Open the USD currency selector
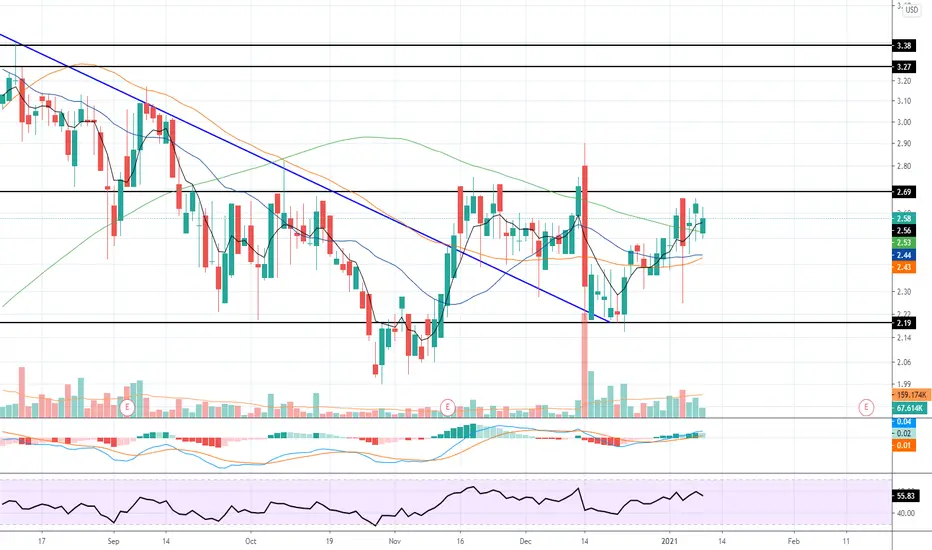The height and width of the screenshot is (550, 932). coord(911,10)
